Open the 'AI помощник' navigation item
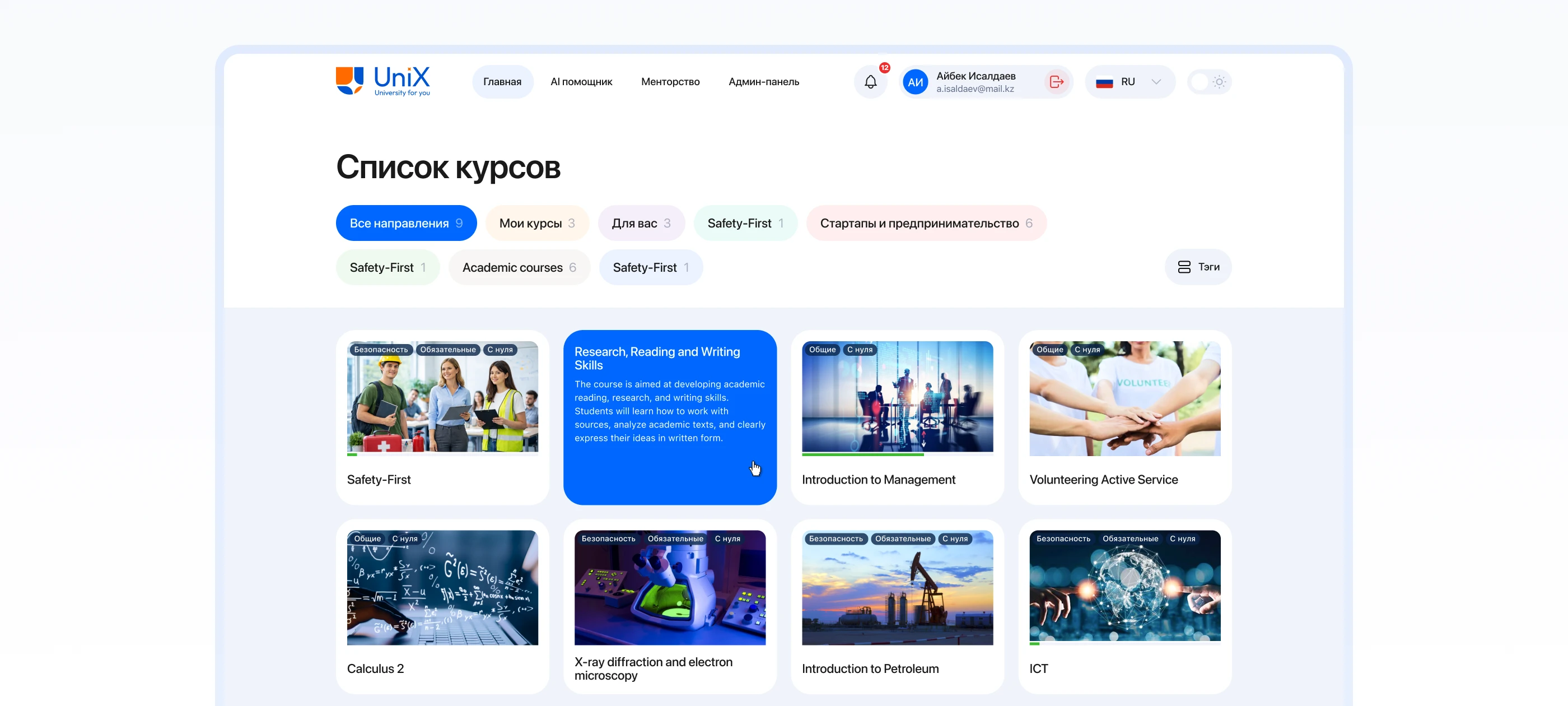Image resolution: width=1568 pixels, height=706 pixels. 581,82
